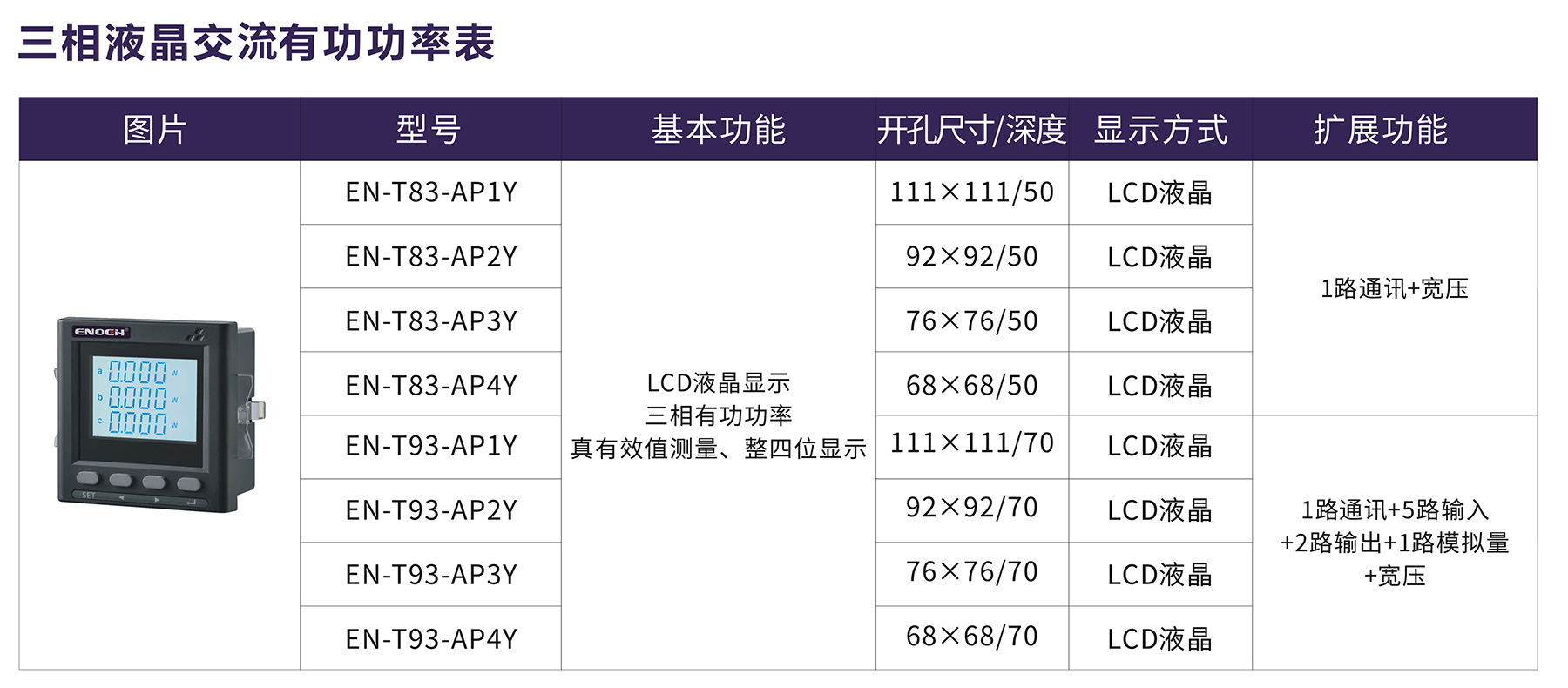Click the 92×92/50 cutout size cell
Image resolution: width=1568 pixels, height=688 pixels.
pyautogui.click(x=971, y=257)
